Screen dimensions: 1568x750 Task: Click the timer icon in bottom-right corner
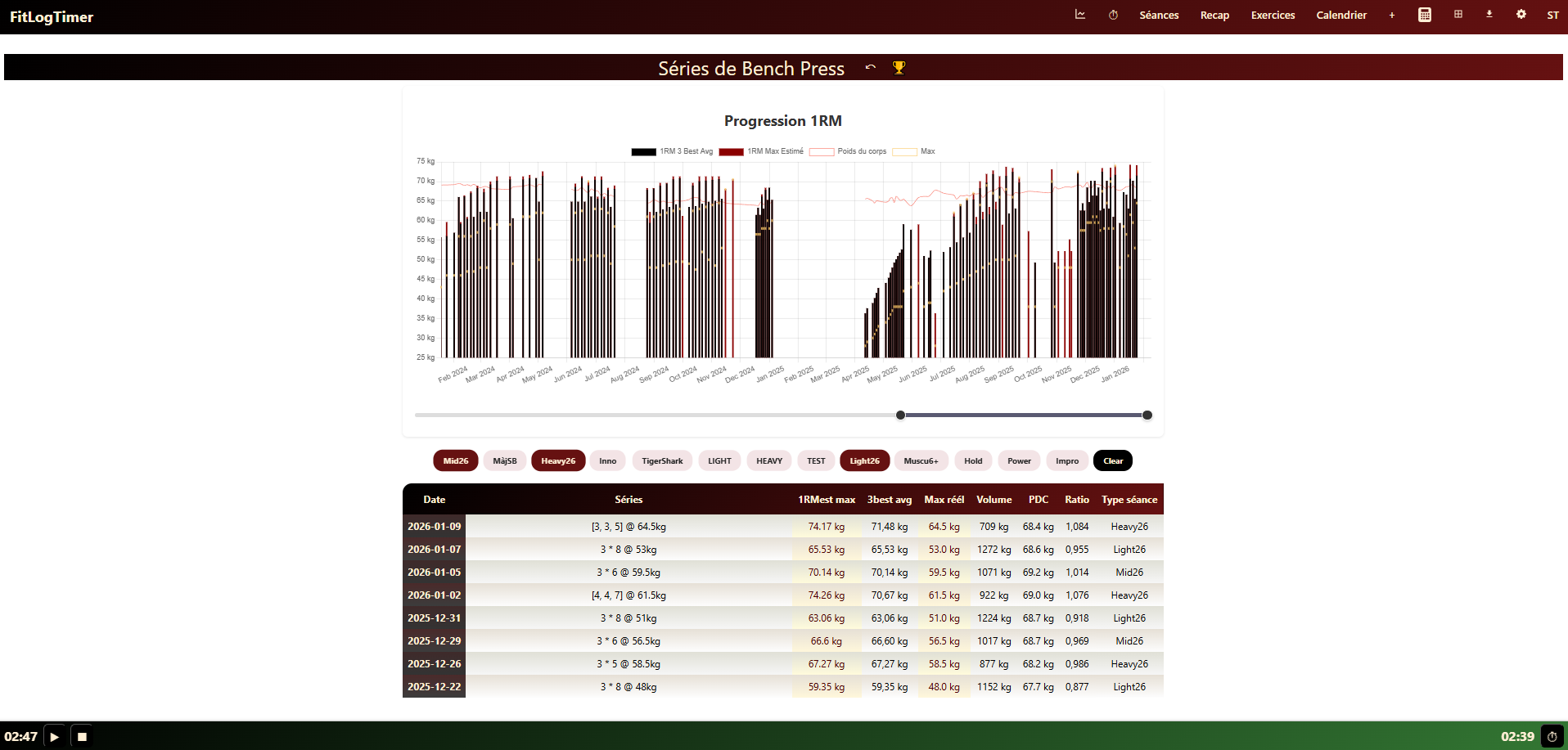1552,736
